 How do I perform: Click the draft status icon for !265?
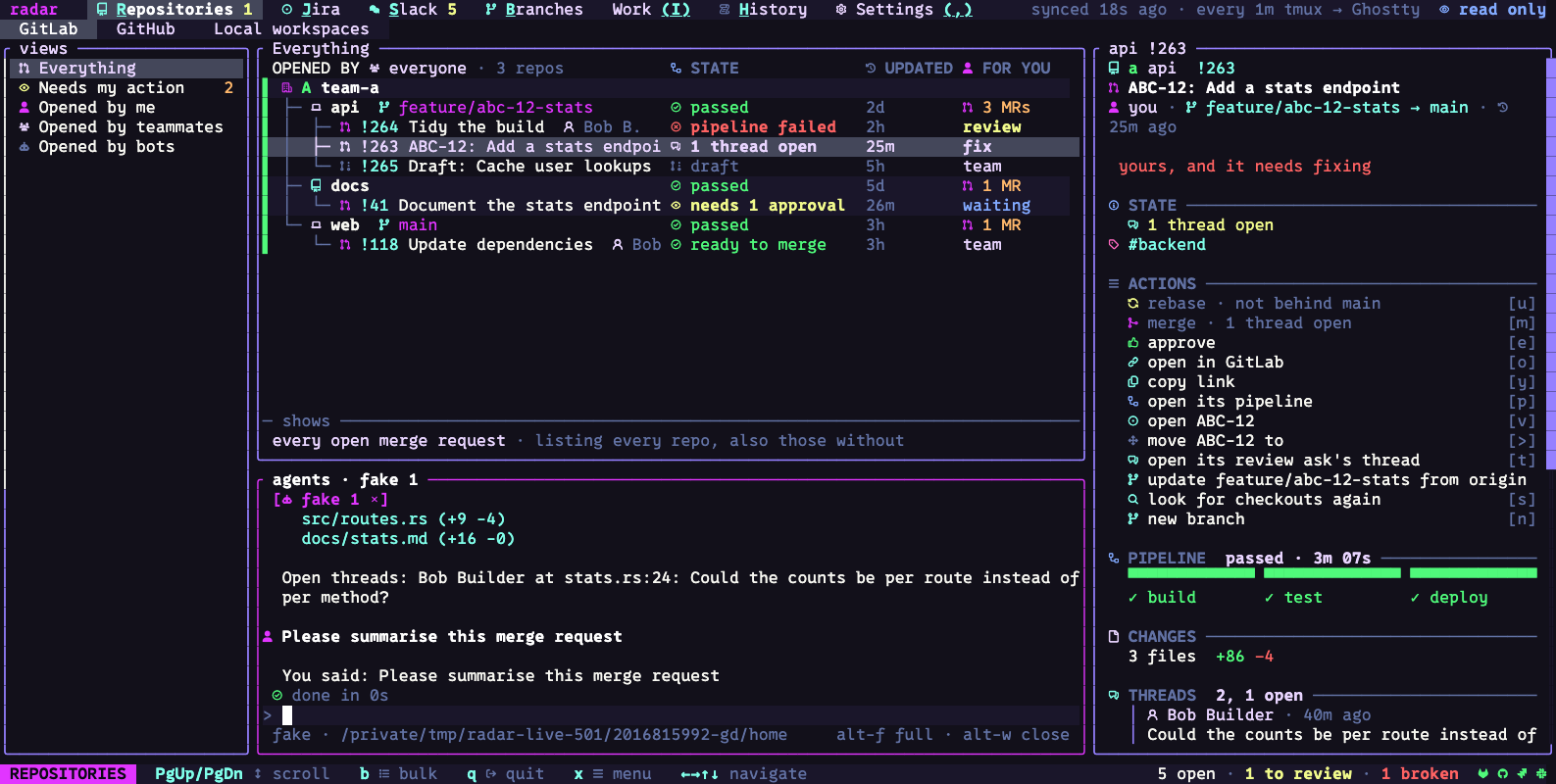676,167
